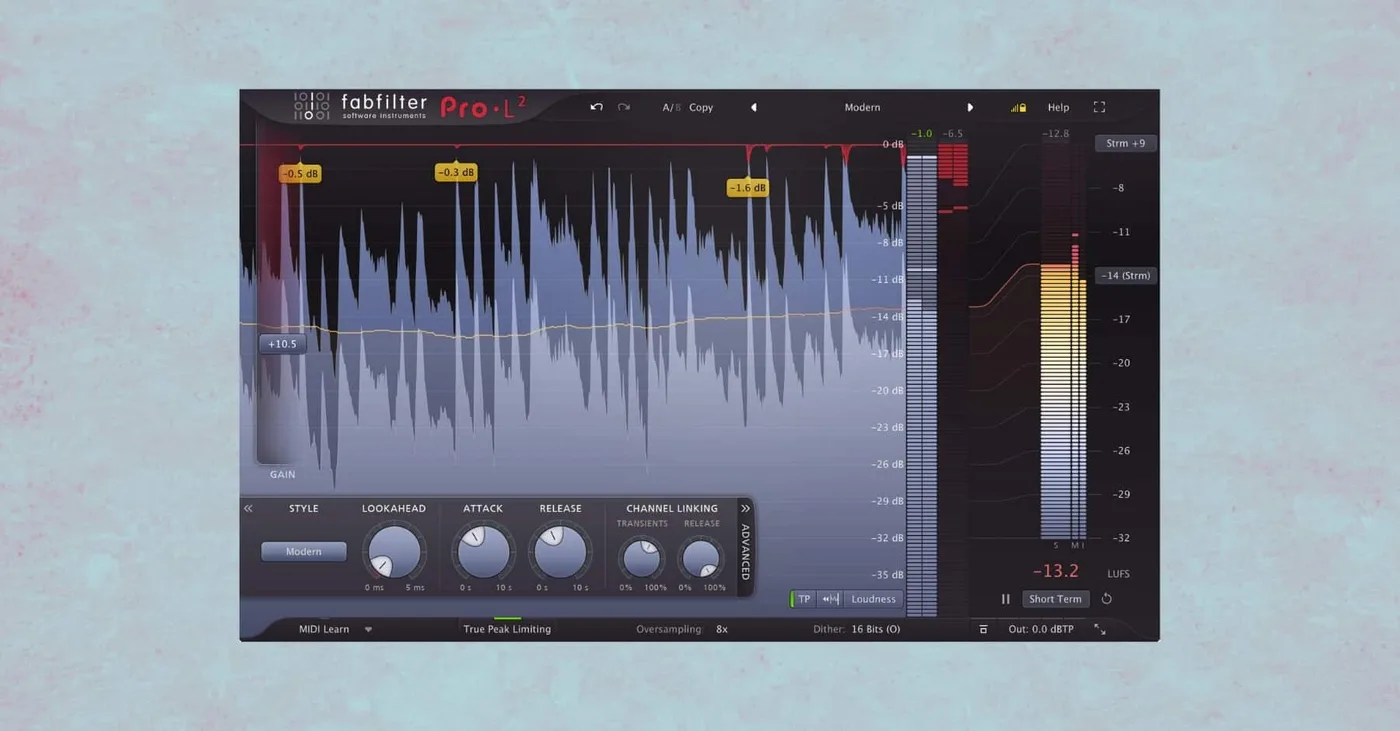Toggle True Peak Limiting
The width and height of the screenshot is (1400, 731).
507,629
